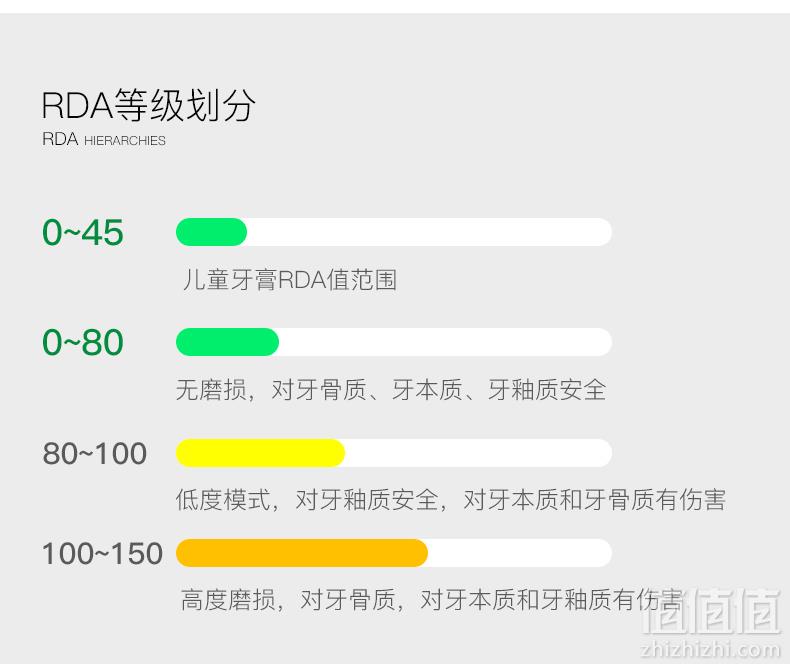790x667 pixels.
Task: Click the 儿童牙膏RDA值范围 caption
Action: (x=289, y=280)
